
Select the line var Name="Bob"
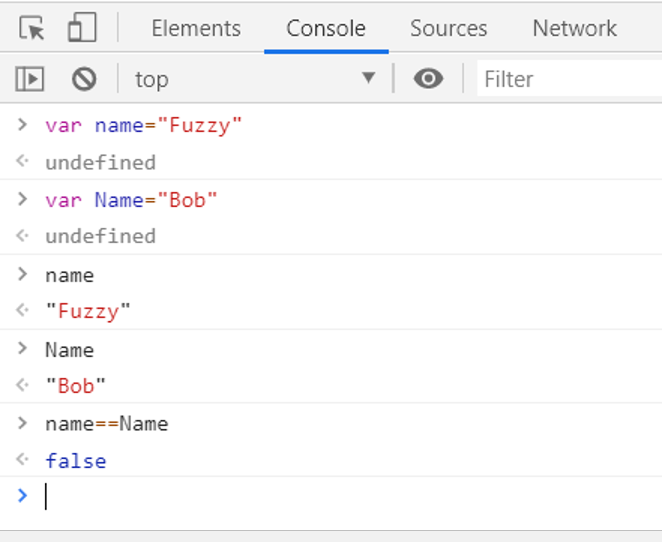pos(131,200)
